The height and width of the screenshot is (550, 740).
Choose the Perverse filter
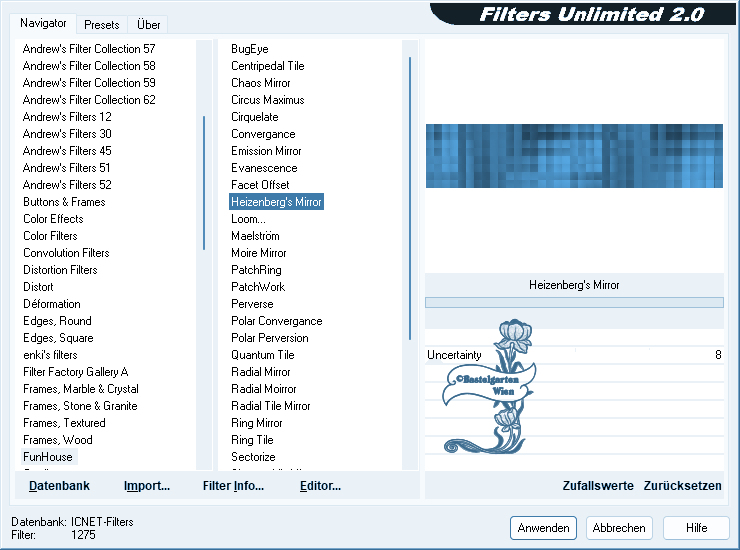(252, 304)
